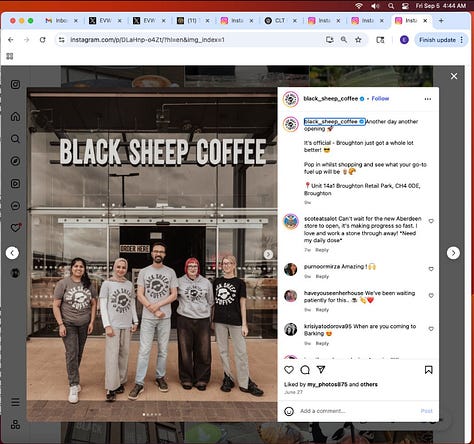Open a new browser tab
Viewport: 474px width, 444px height.
click(x=441, y=21)
